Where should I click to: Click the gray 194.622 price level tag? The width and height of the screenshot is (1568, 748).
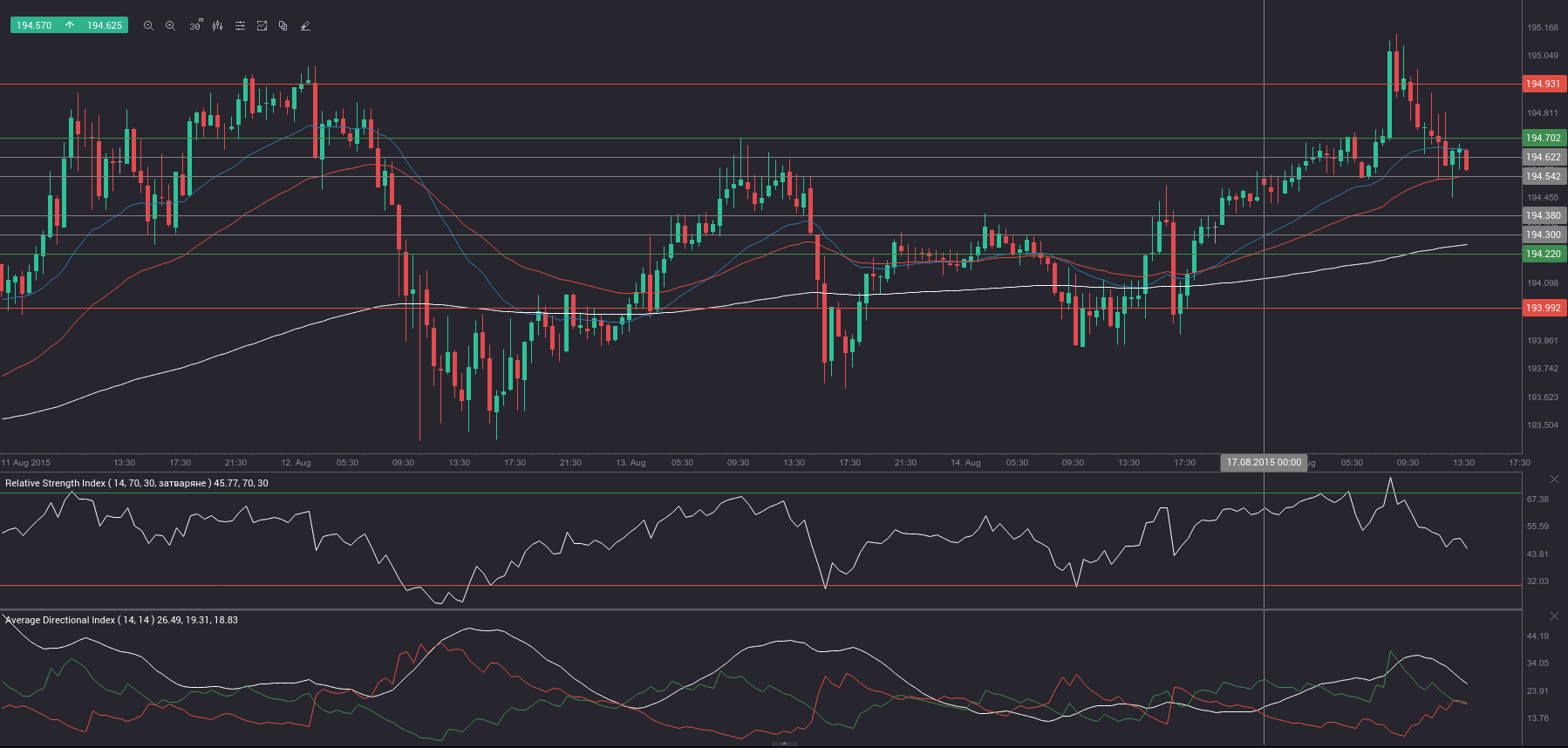point(1544,157)
